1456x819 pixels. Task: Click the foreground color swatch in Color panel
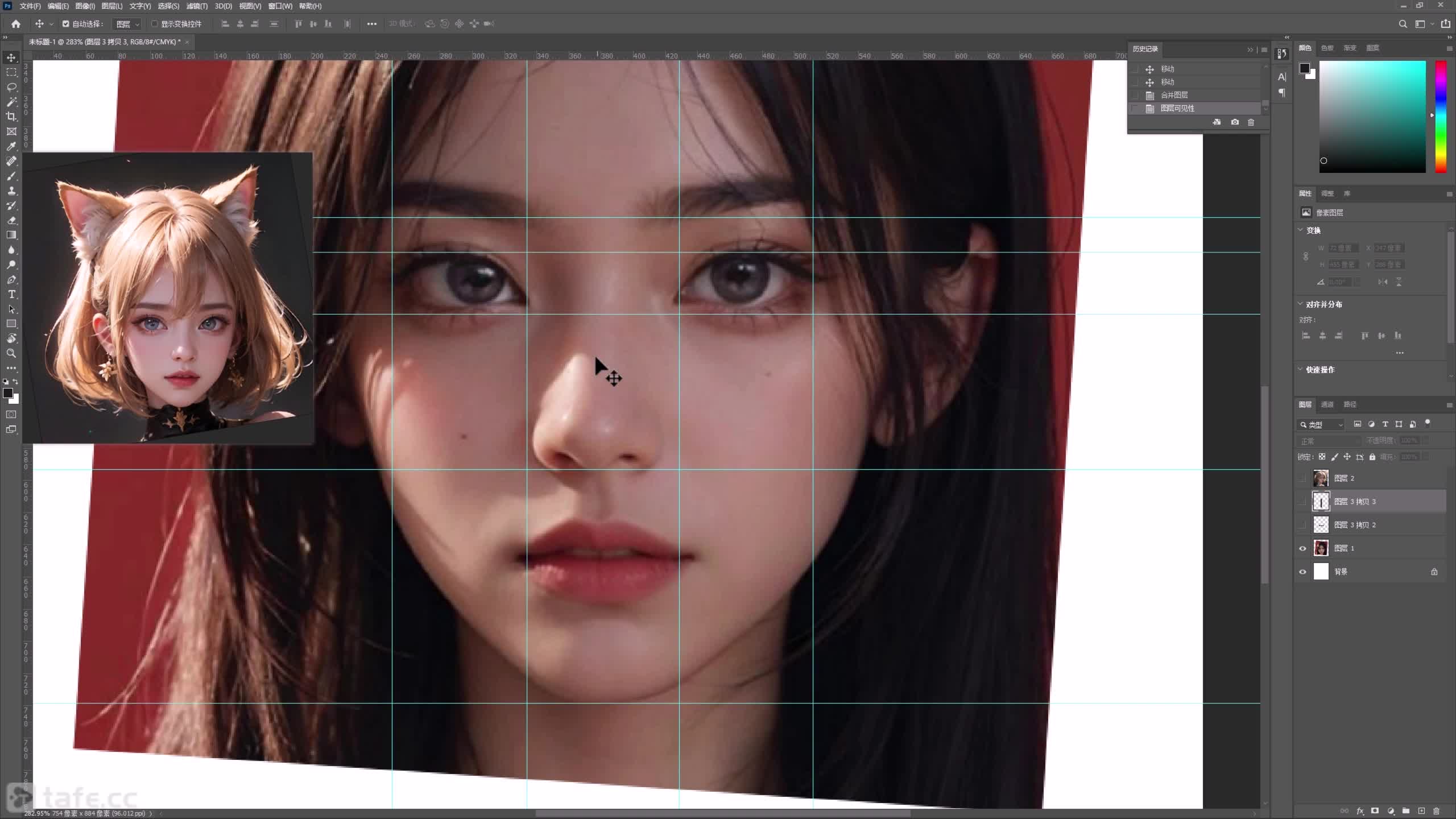[1305, 68]
